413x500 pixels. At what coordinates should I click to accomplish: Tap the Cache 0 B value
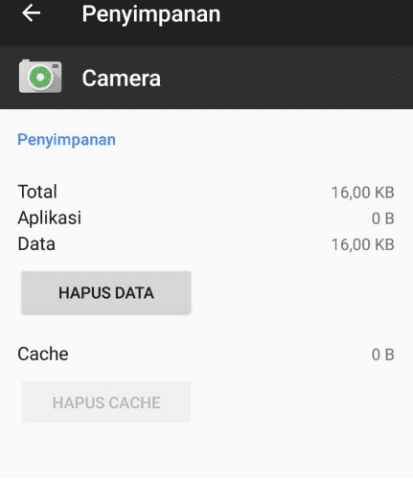point(383,354)
